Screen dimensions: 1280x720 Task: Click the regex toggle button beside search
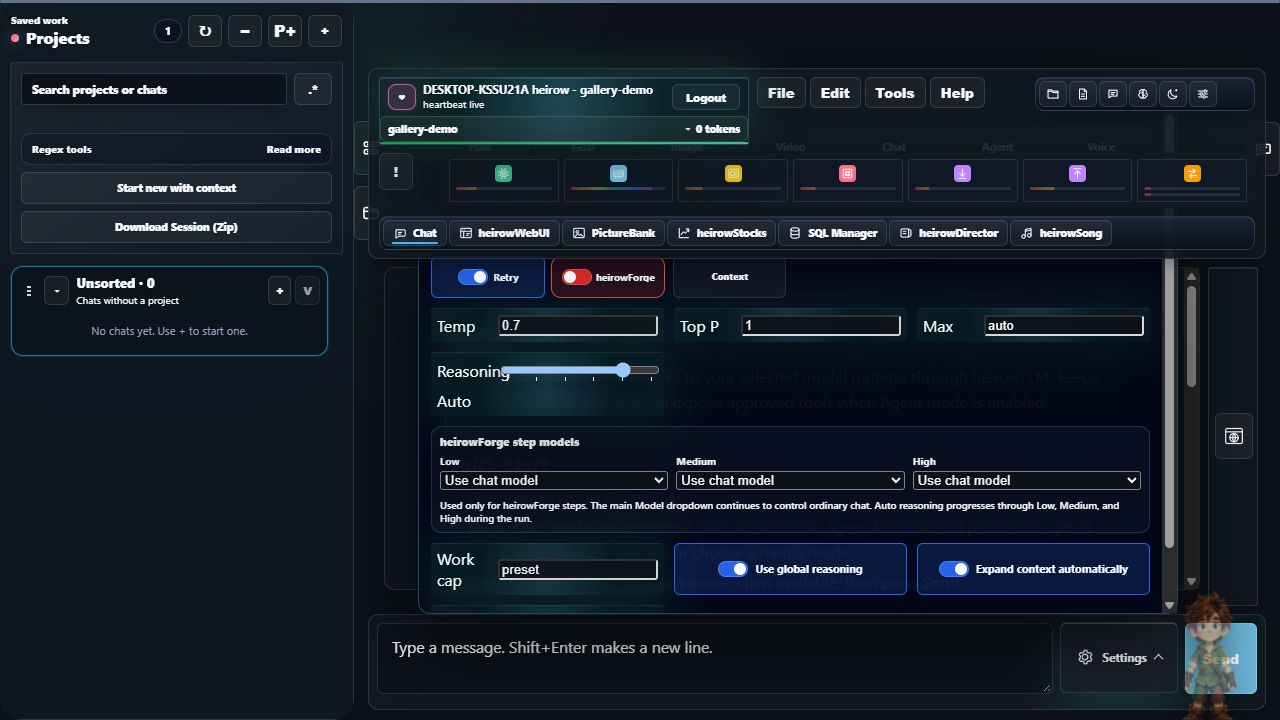pyautogui.click(x=313, y=89)
